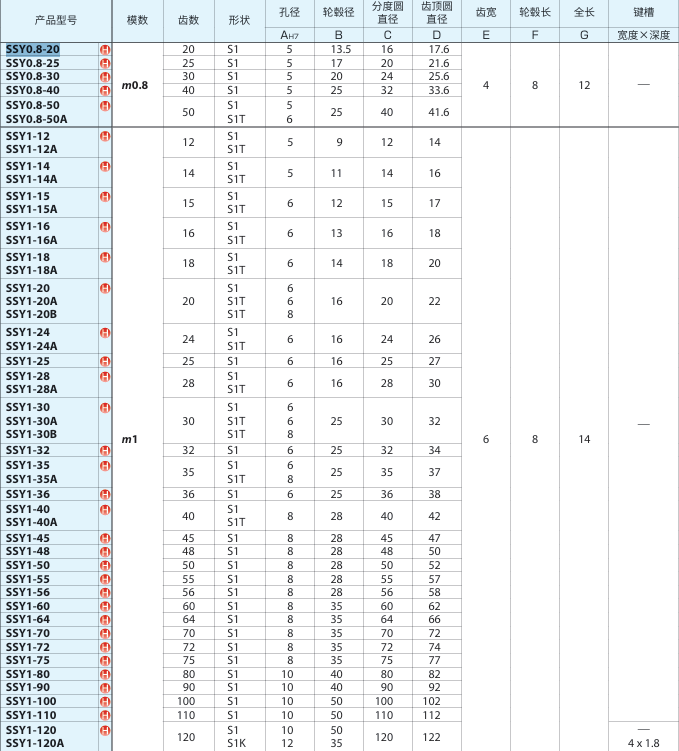Click the red icon beside SSY1-32

pyautogui.click(x=105, y=450)
